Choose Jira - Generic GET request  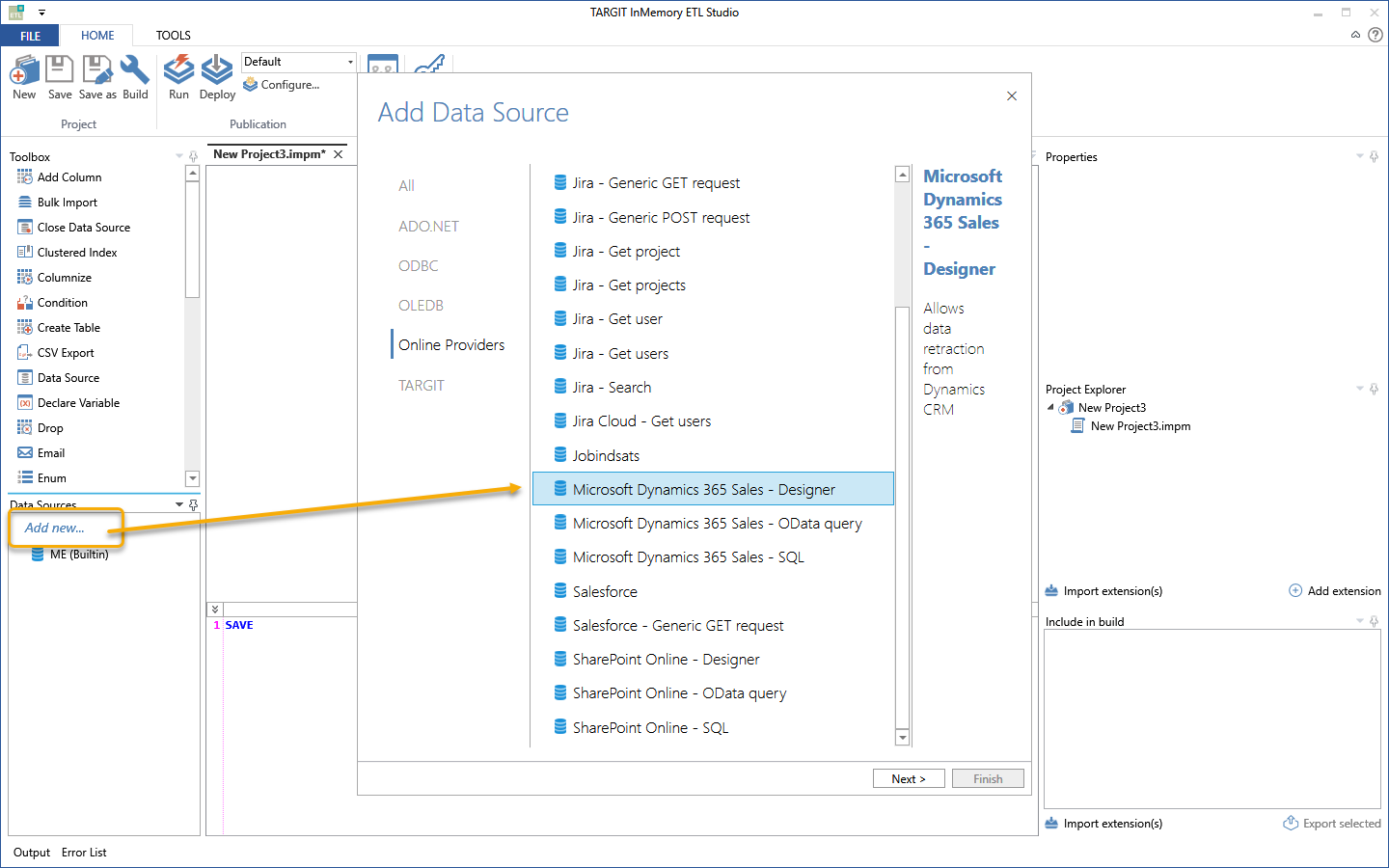point(713,183)
